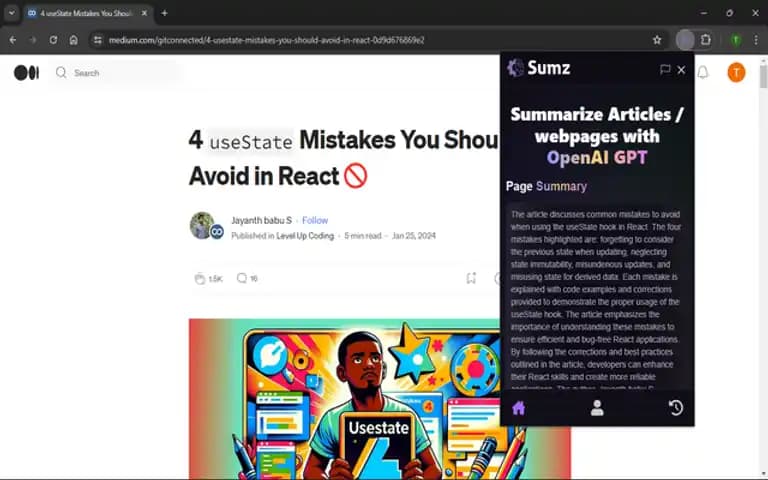Select the '4 useState Mistakes' tab

point(86,13)
